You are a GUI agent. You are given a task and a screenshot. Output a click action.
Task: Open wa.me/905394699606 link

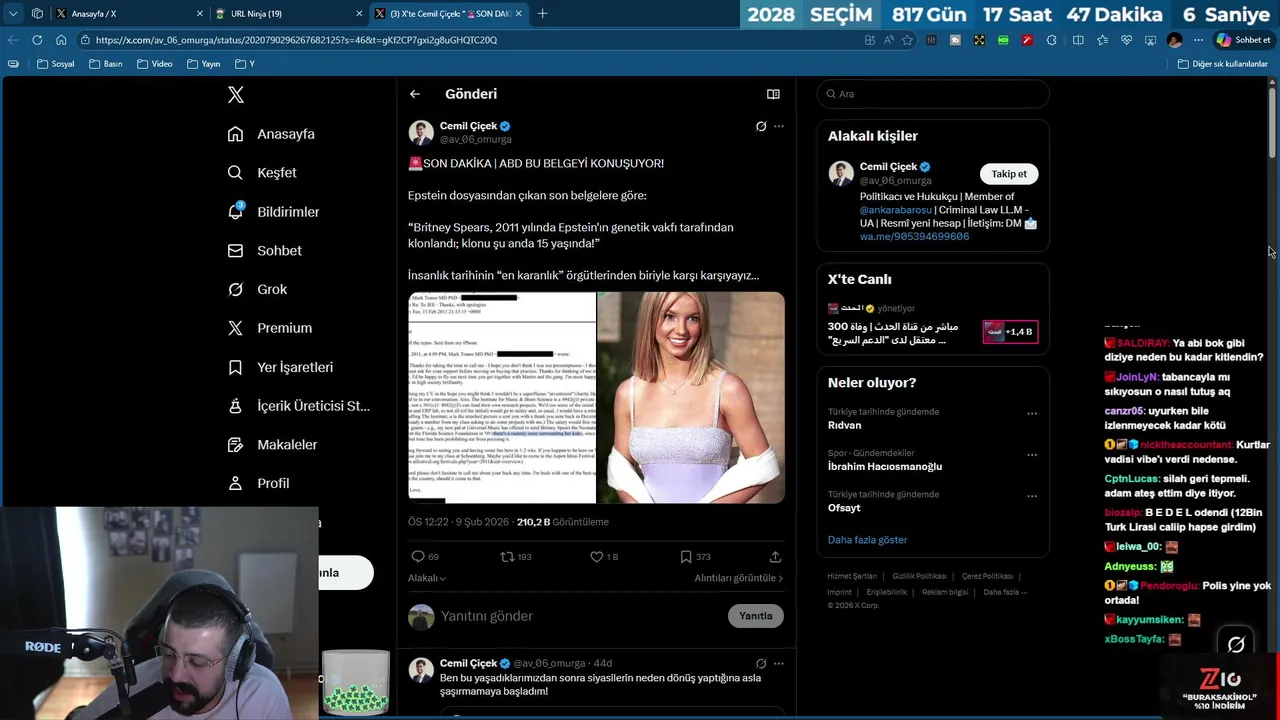click(914, 237)
